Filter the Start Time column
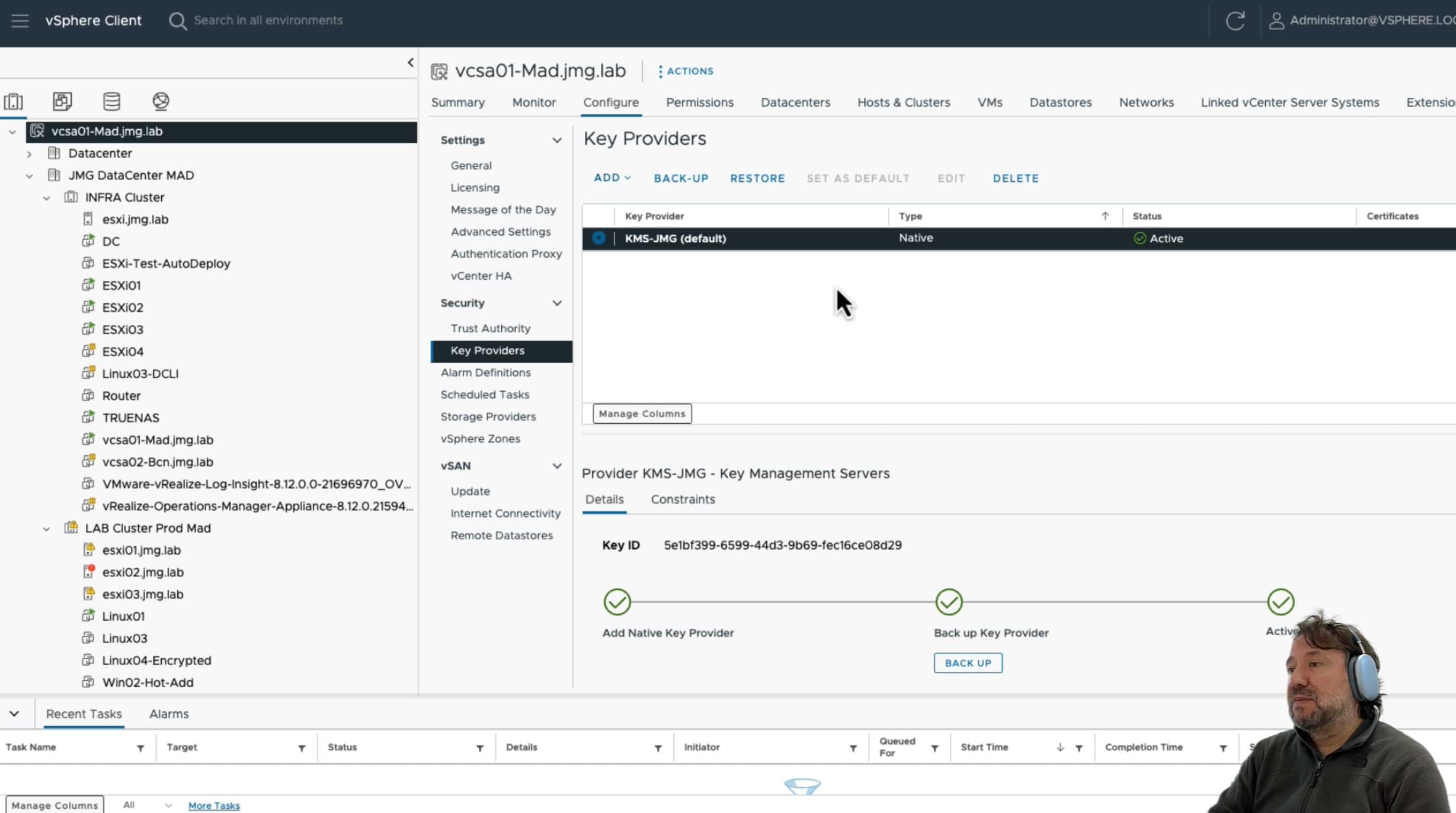This screenshot has width=1456, height=813. 1079,748
